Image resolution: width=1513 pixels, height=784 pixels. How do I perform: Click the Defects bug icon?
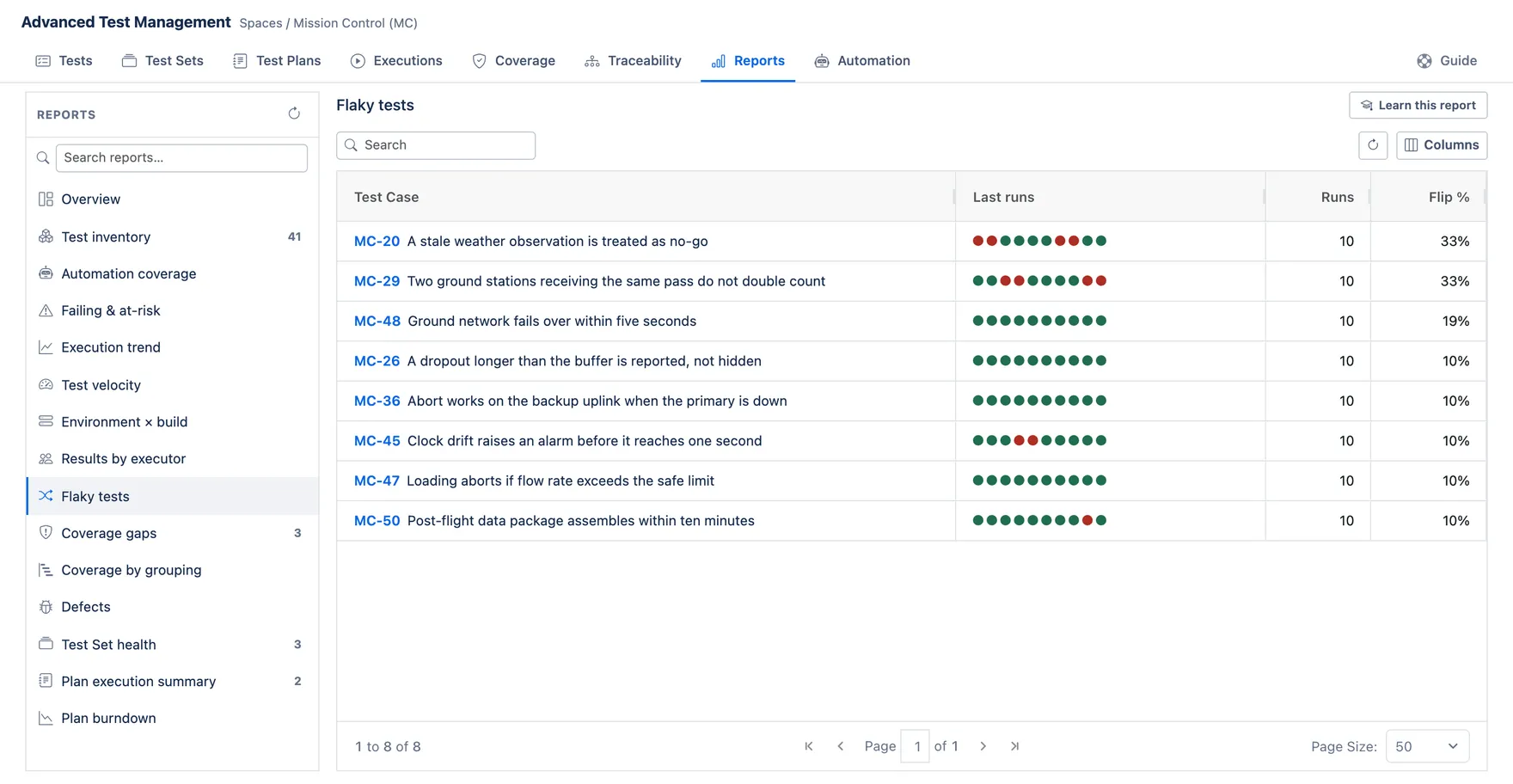[46, 607]
